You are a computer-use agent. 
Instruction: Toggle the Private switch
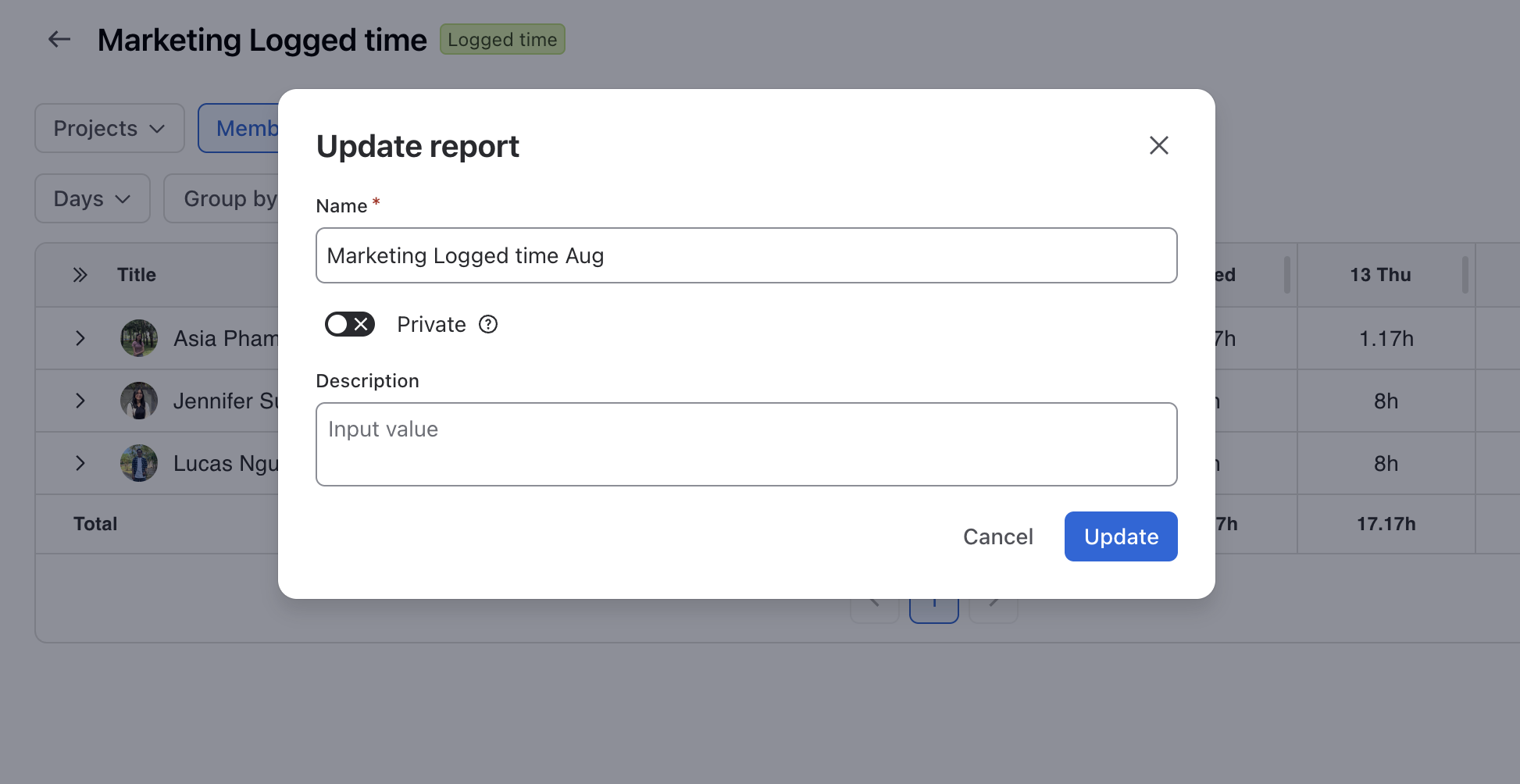coord(350,324)
